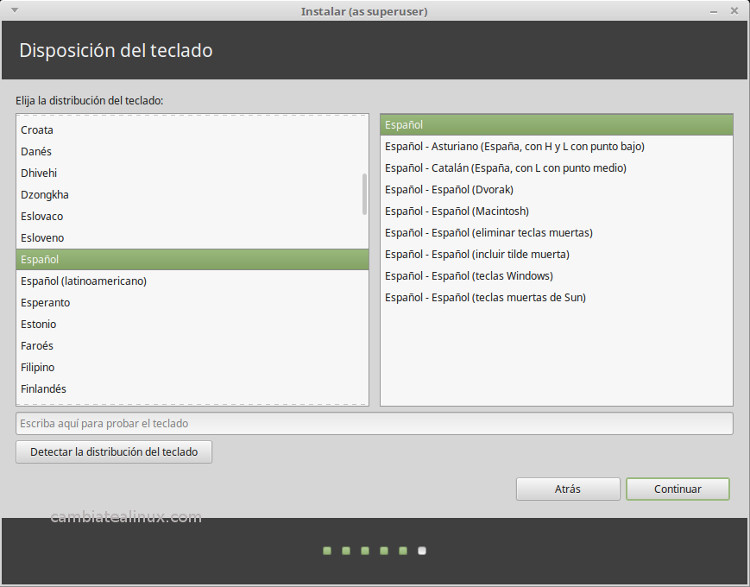Choose Español (eliminar teclas muertas)
This screenshot has width=750, height=587.
coord(557,233)
